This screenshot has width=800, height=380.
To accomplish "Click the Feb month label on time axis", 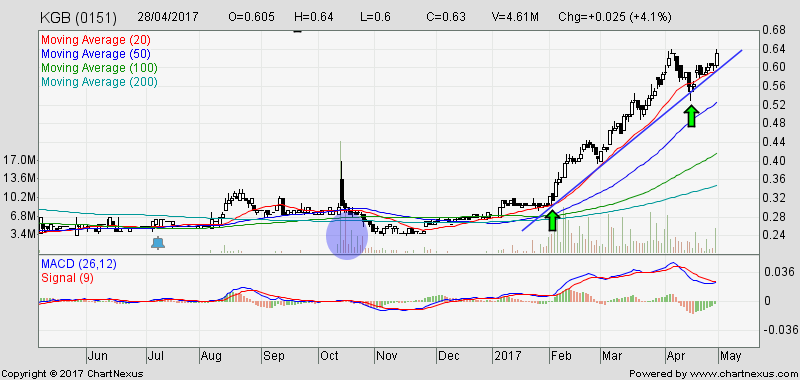I will [561, 356].
